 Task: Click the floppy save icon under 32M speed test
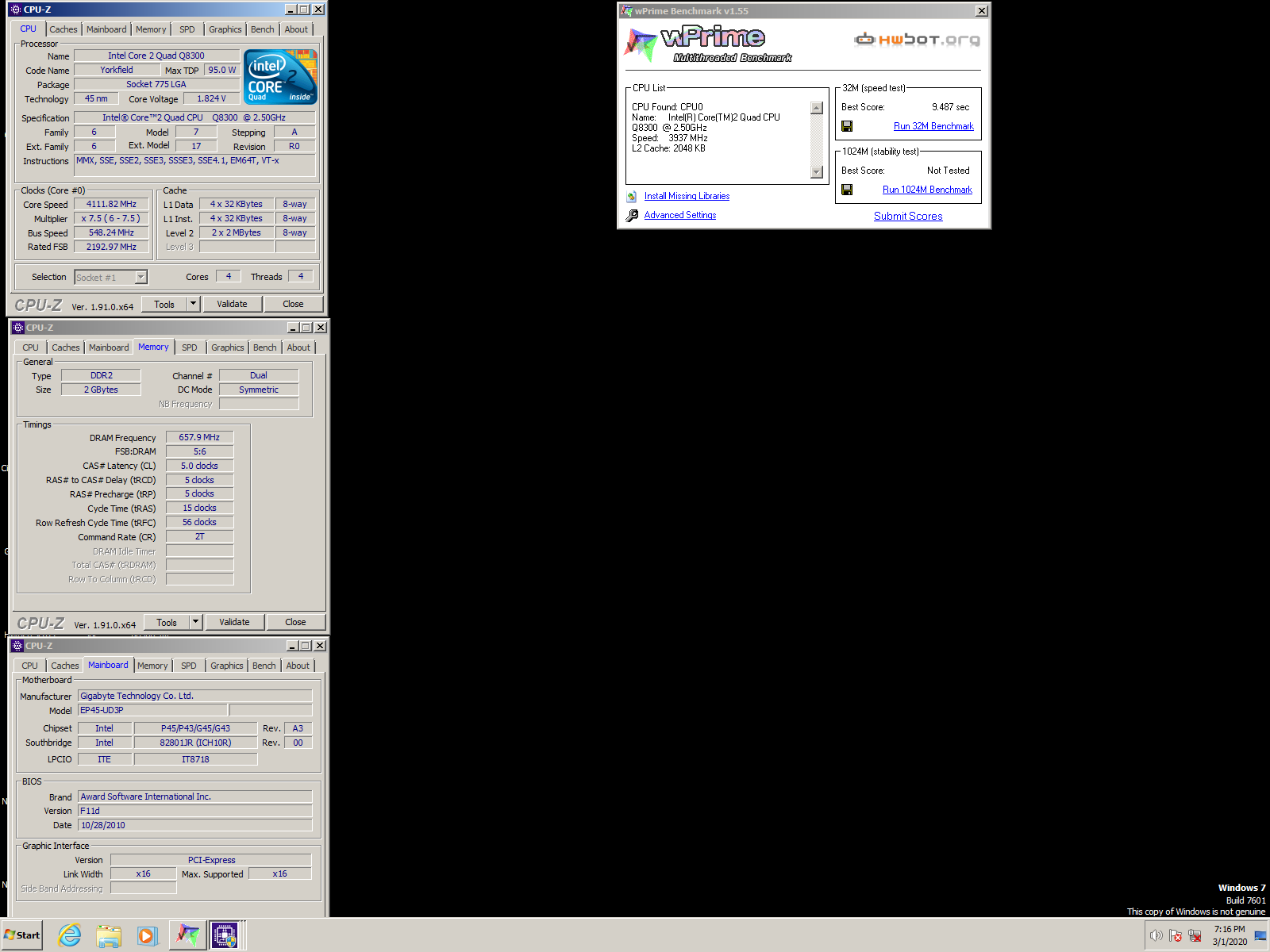coord(847,126)
